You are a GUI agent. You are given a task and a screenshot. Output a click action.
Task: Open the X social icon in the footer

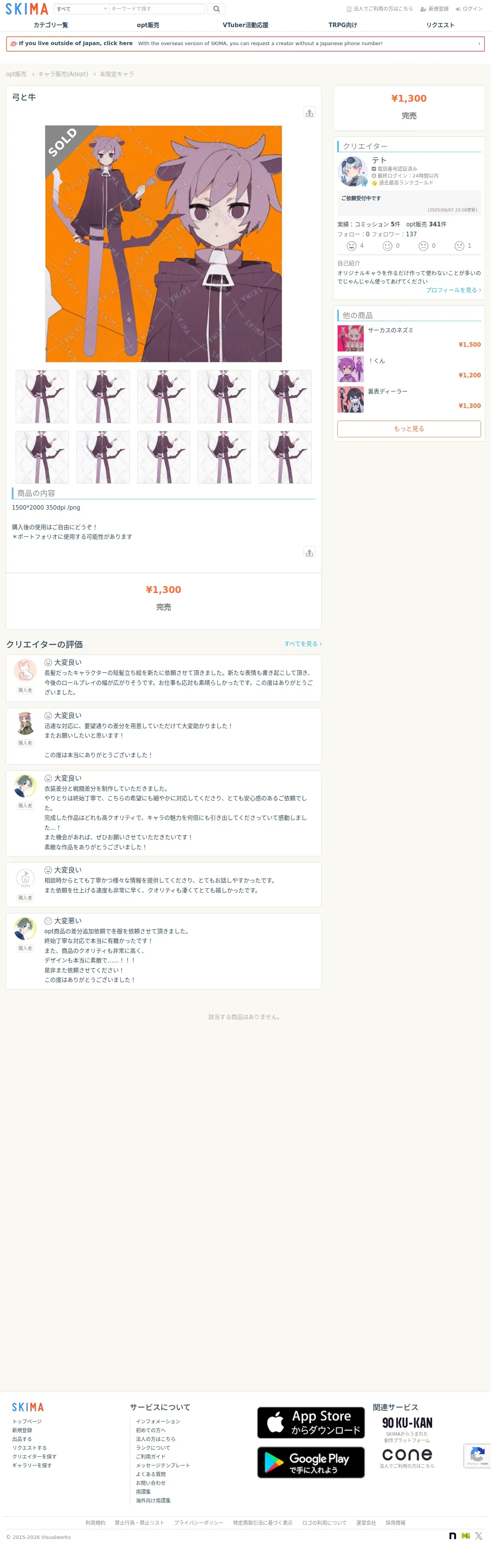coord(479,1536)
